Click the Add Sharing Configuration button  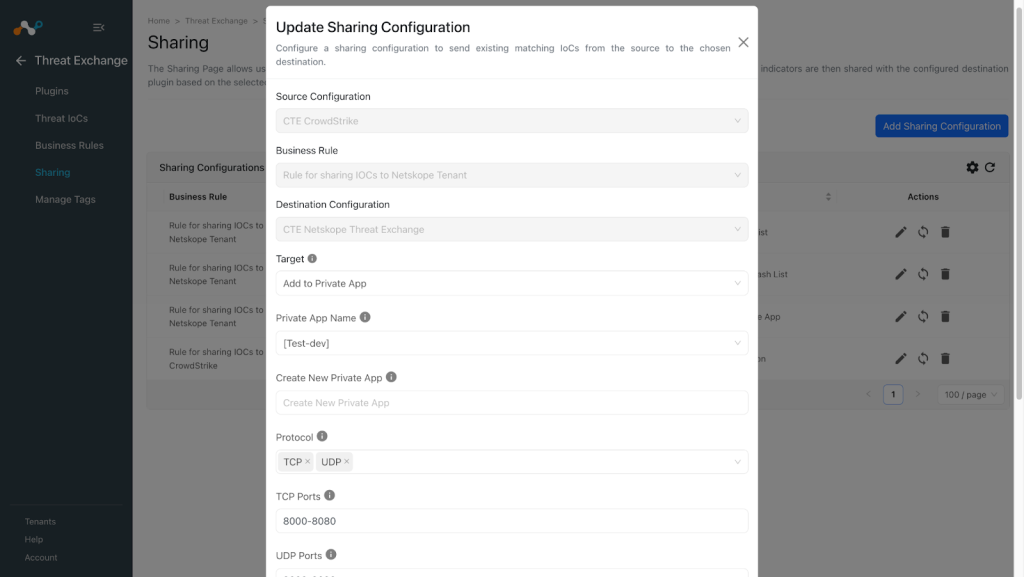[x=942, y=126]
